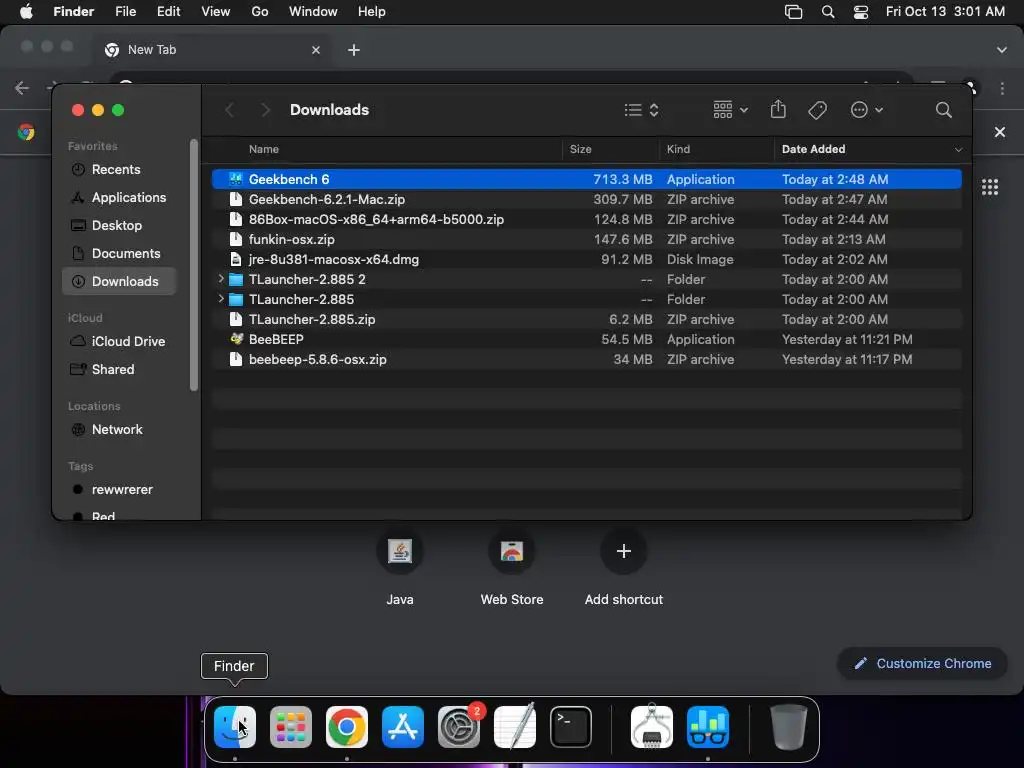Open the Java shortcut tile
The image size is (1024, 768).
point(400,551)
